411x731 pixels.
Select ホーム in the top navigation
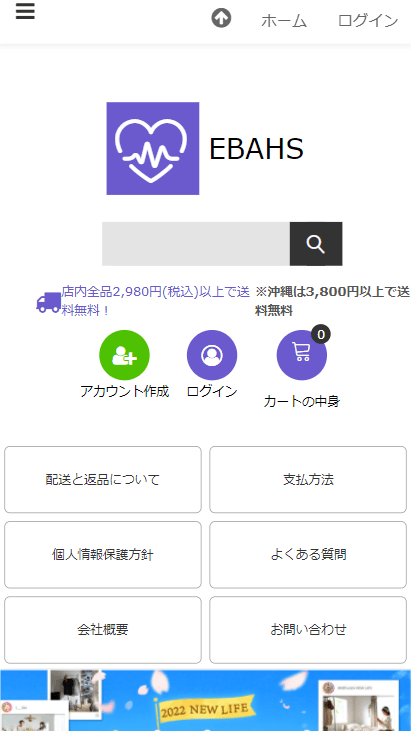coord(284,21)
